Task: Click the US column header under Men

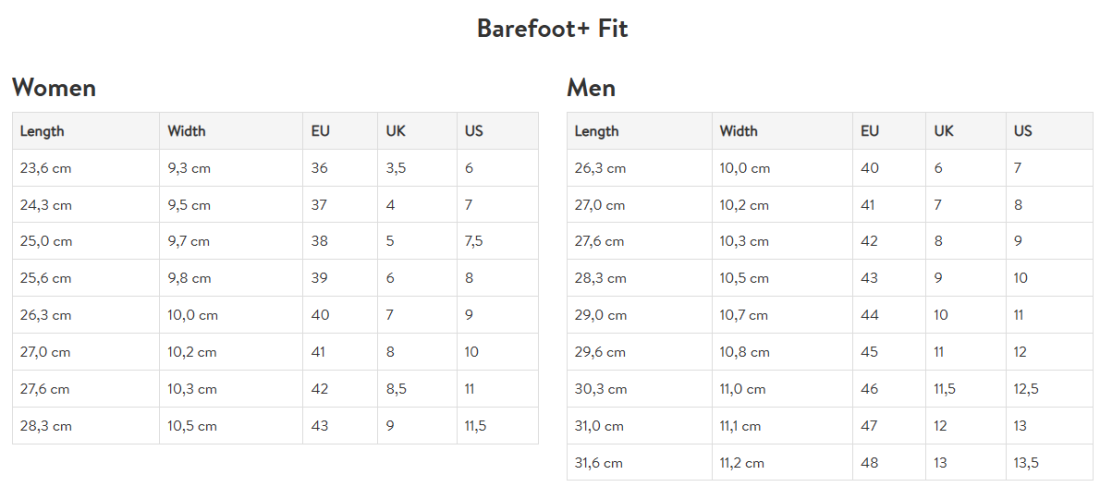Action: point(1022,131)
